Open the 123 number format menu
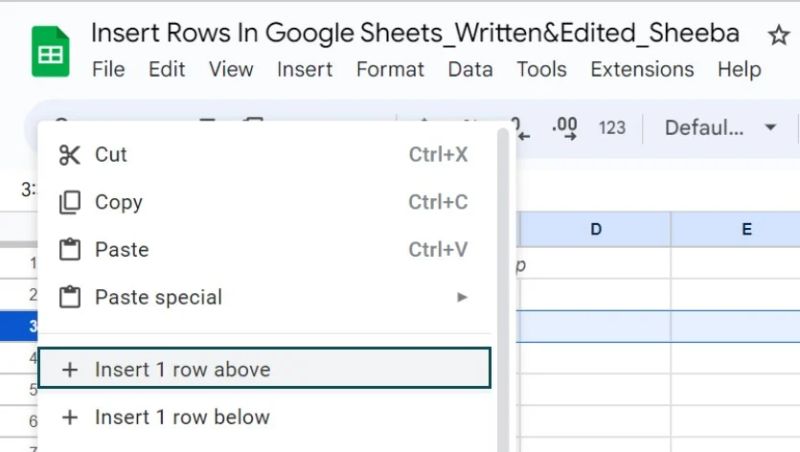The height and width of the screenshot is (452, 800). [x=612, y=128]
